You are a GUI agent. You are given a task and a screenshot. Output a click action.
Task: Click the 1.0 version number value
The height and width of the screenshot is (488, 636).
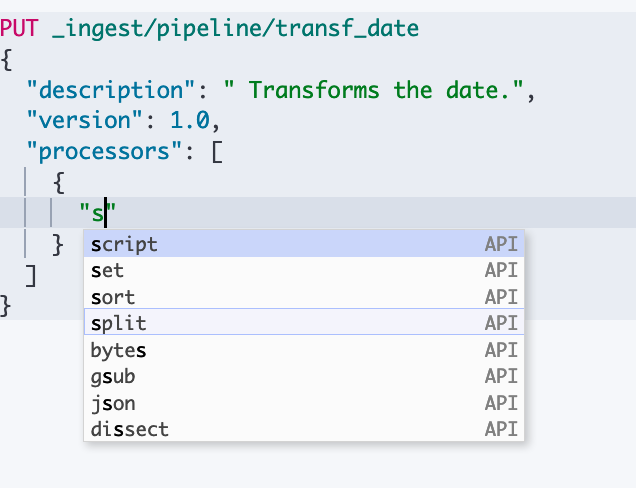point(191,122)
